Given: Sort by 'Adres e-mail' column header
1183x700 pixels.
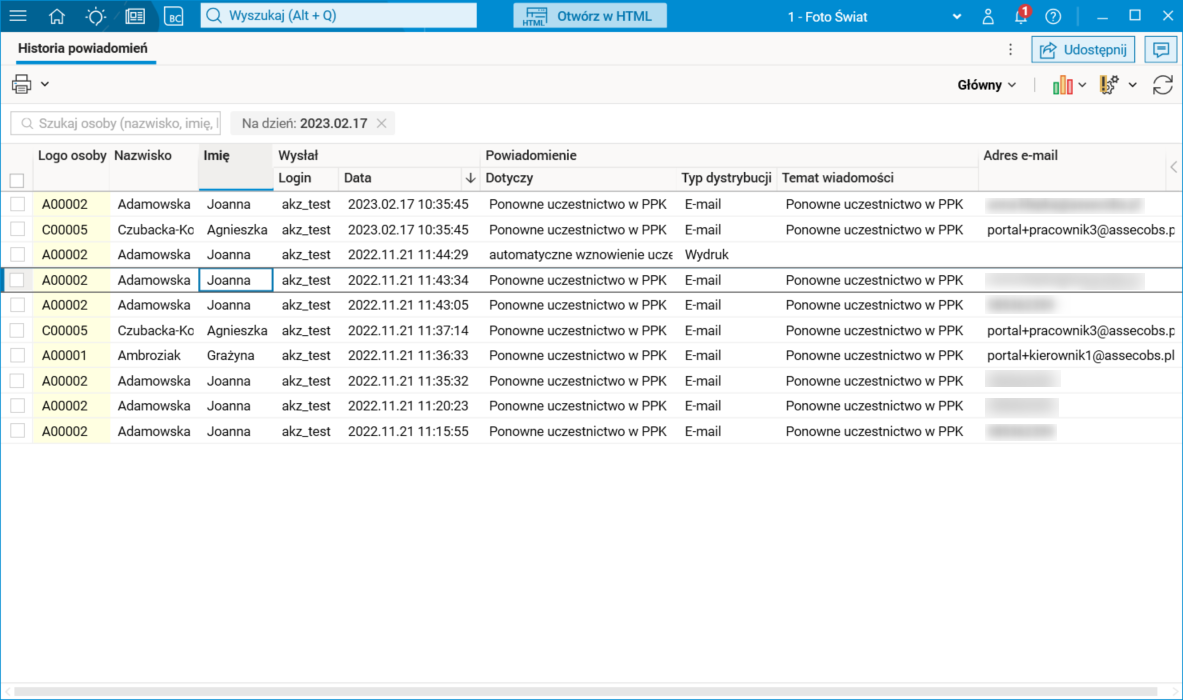Looking at the screenshot, I should click(1020, 155).
